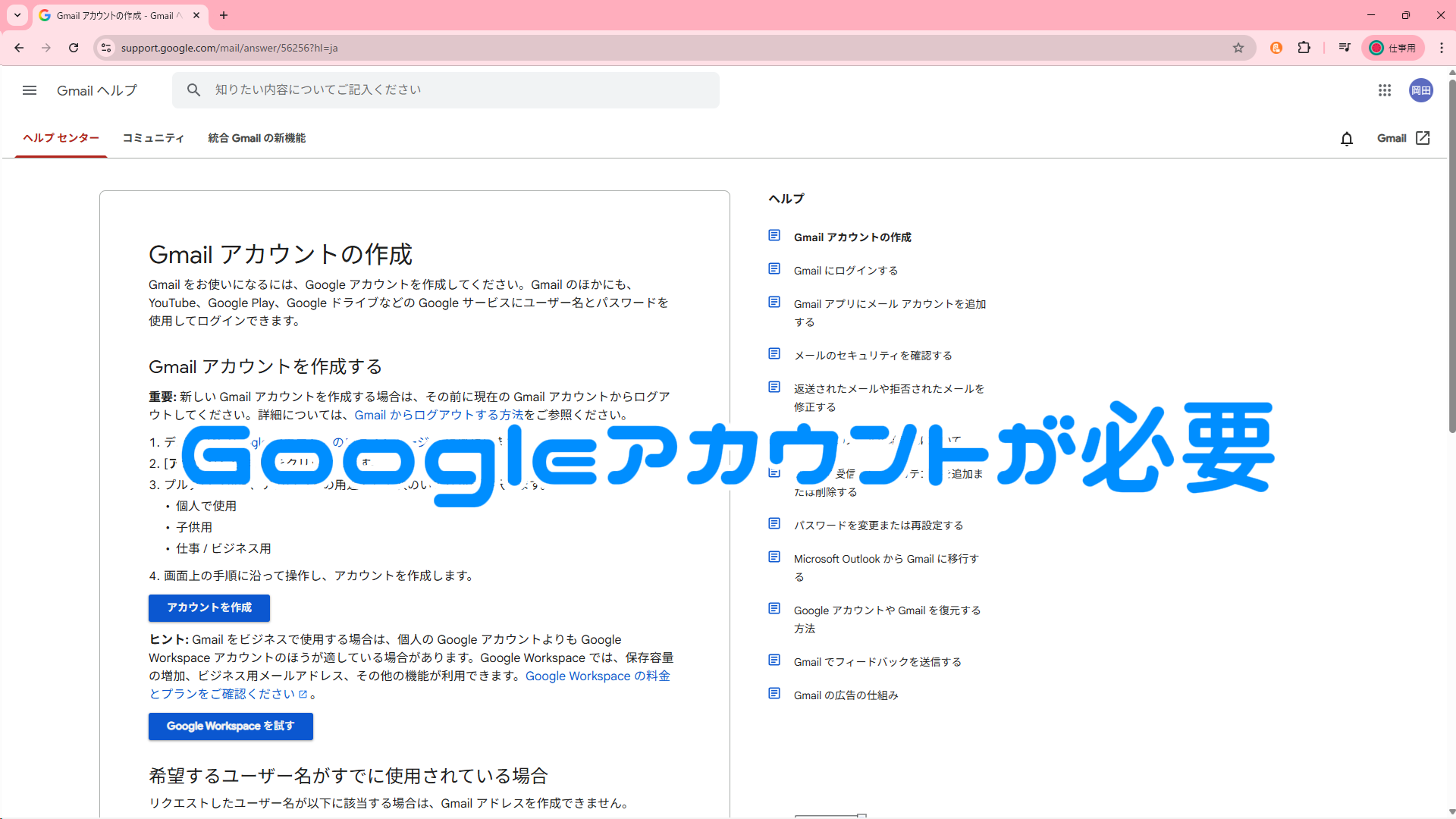1456x819 pixels.
Task: Bookmark this page with star icon
Action: pyautogui.click(x=1238, y=48)
